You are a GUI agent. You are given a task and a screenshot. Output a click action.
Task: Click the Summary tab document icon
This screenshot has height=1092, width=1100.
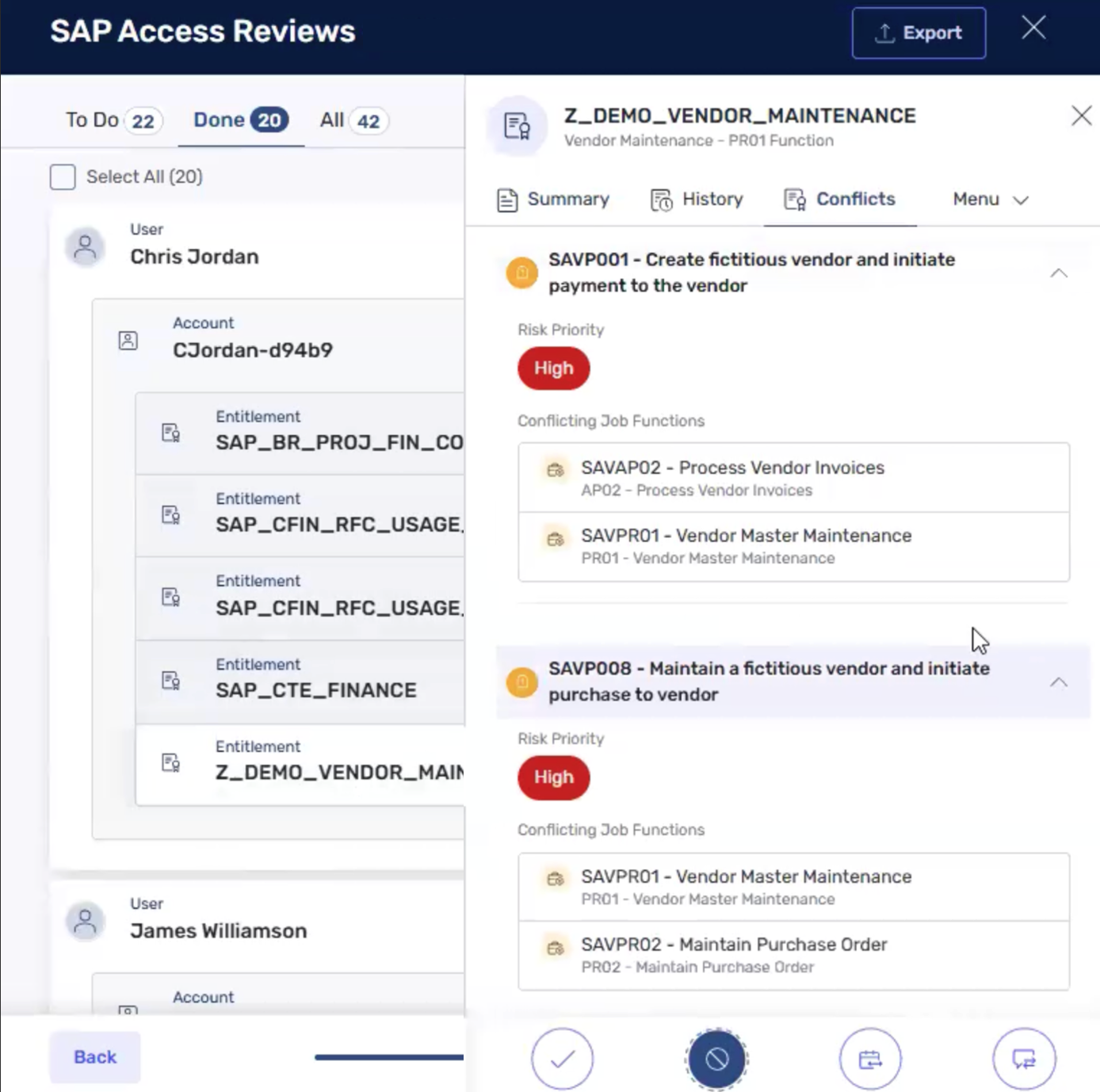(x=507, y=200)
